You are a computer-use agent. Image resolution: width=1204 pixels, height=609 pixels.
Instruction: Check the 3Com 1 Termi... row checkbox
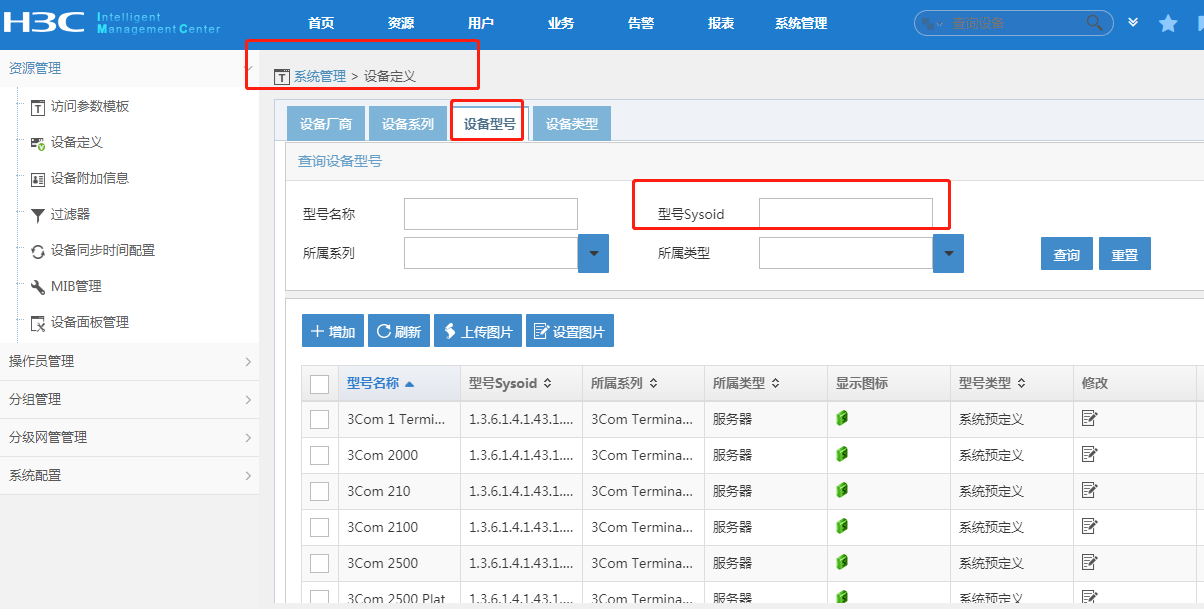tap(319, 419)
